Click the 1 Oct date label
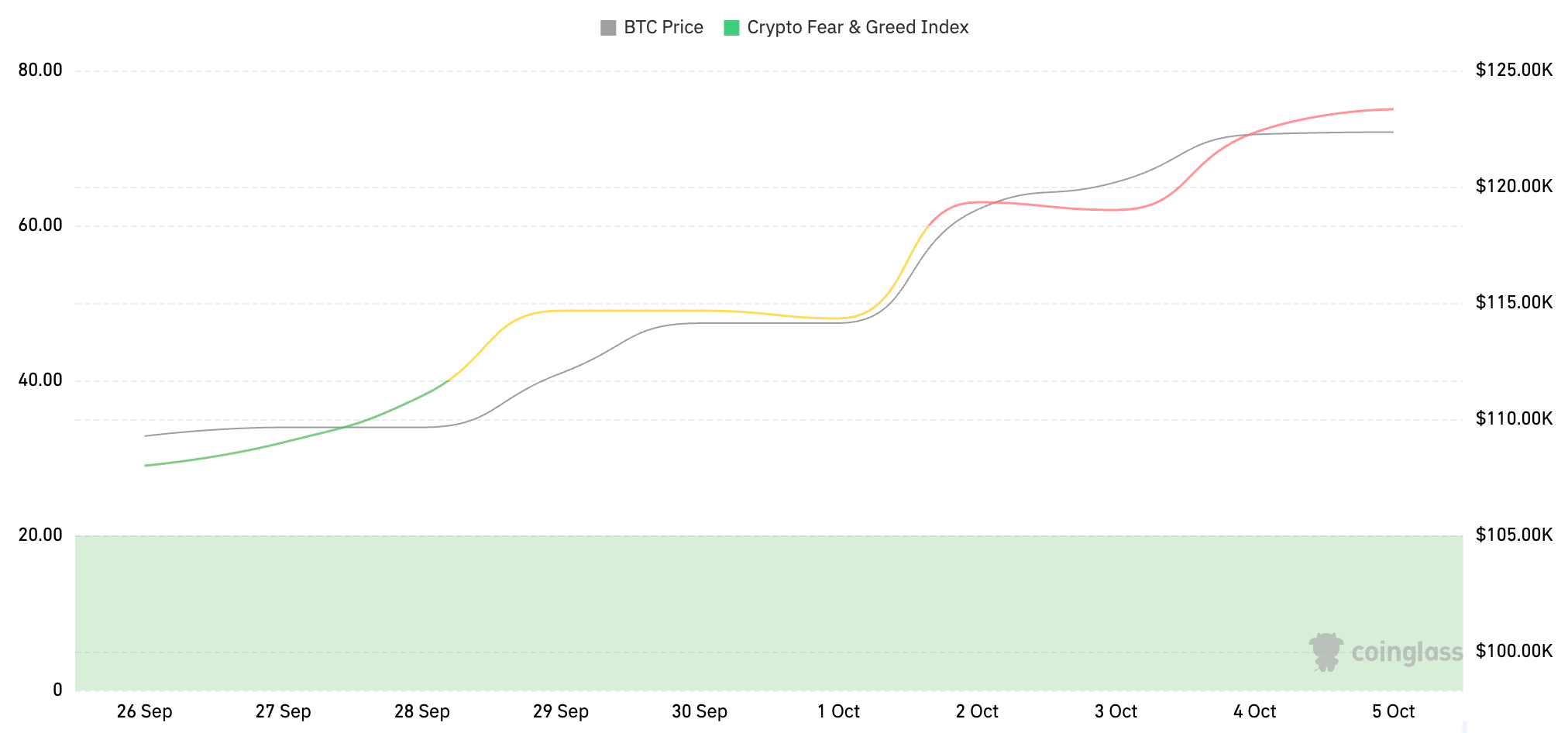The height and width of the screenshot is (733, 1568). point(838,711)
